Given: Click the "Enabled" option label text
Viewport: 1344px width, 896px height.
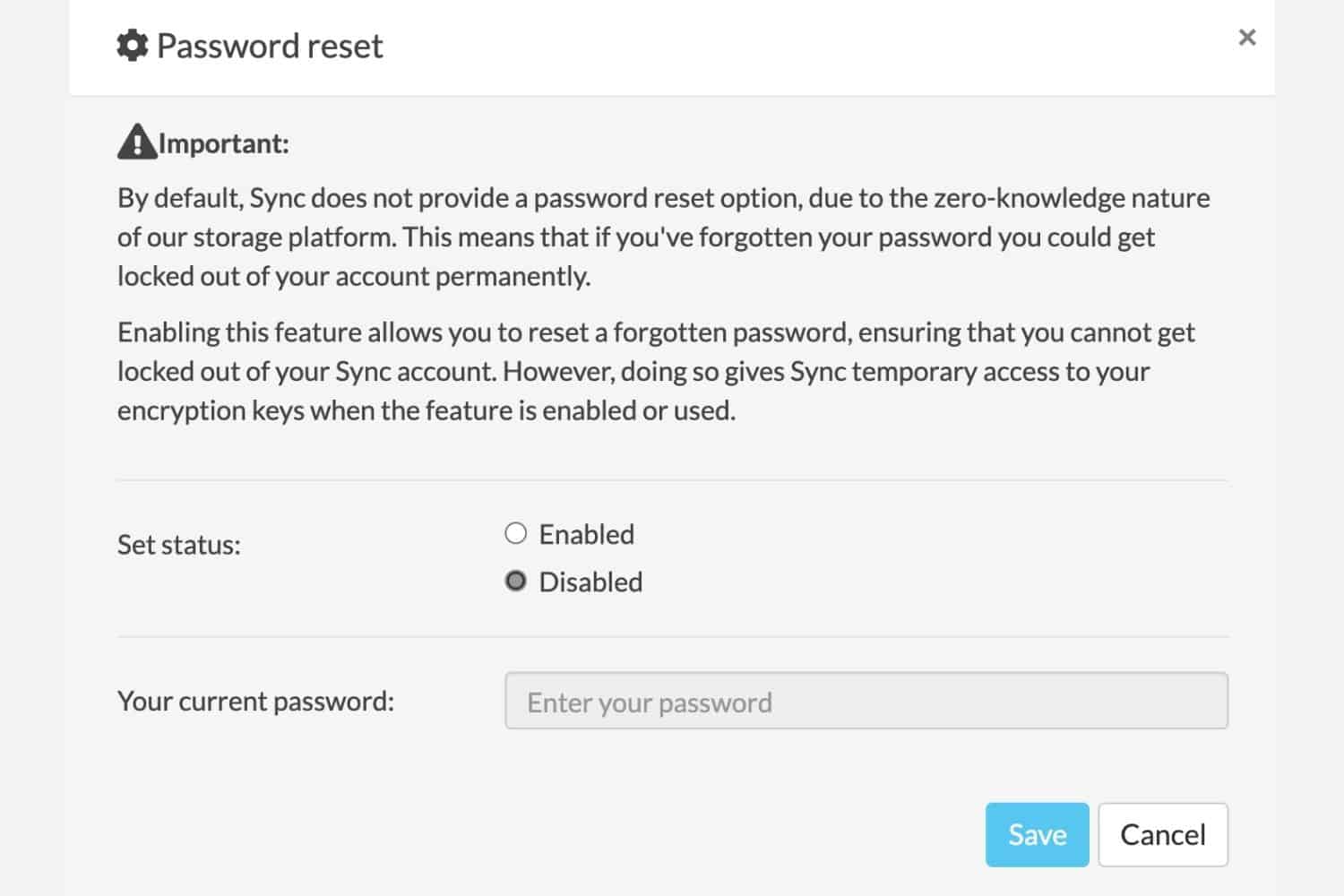Looking at the screenshot, I should click(586, 535).
